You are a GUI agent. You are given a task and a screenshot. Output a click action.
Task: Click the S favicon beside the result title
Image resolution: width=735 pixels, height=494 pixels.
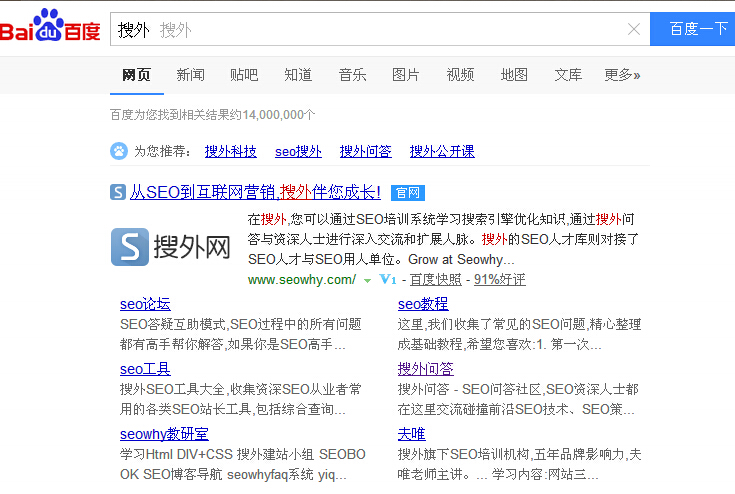coord(118,192)
